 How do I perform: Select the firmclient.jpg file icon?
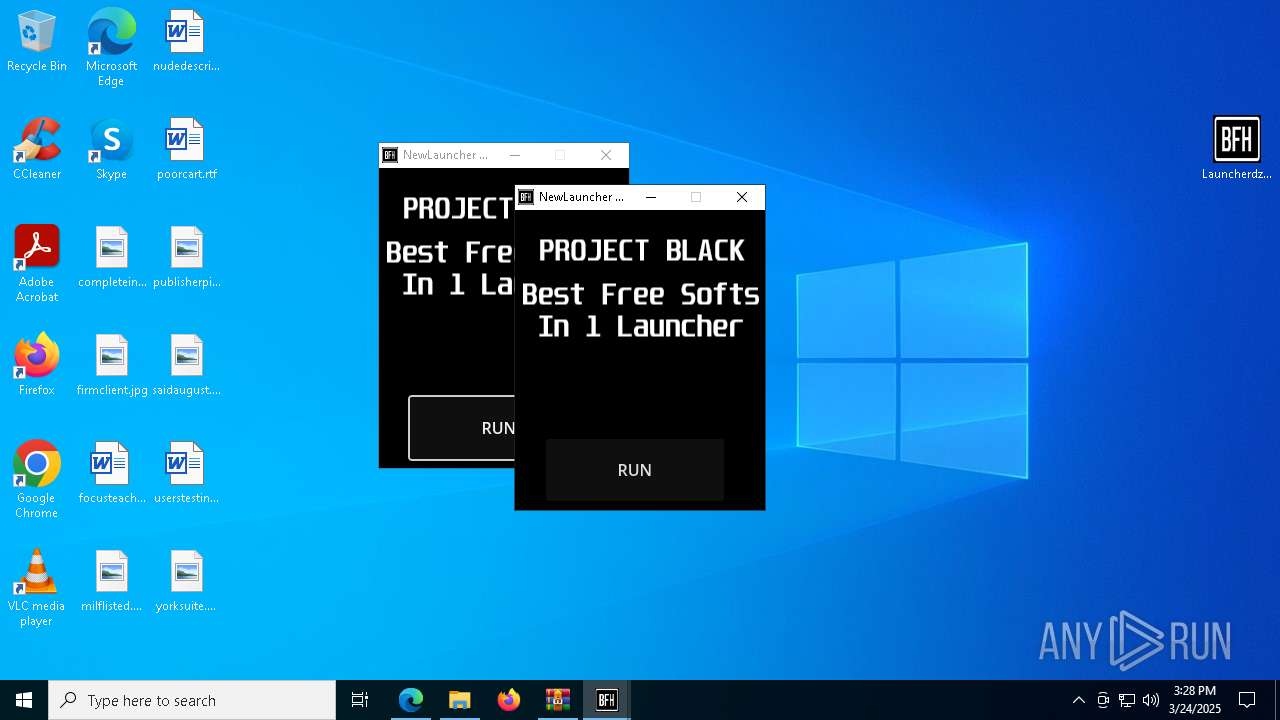[111, 366]
